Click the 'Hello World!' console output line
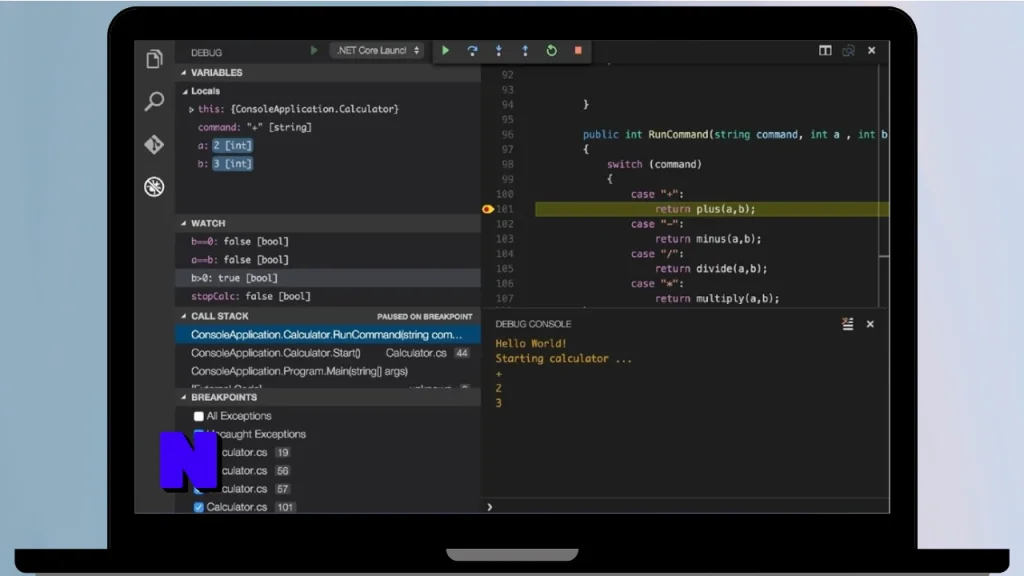The width and height of the screenshot is (1024, 576). point(530,344)
